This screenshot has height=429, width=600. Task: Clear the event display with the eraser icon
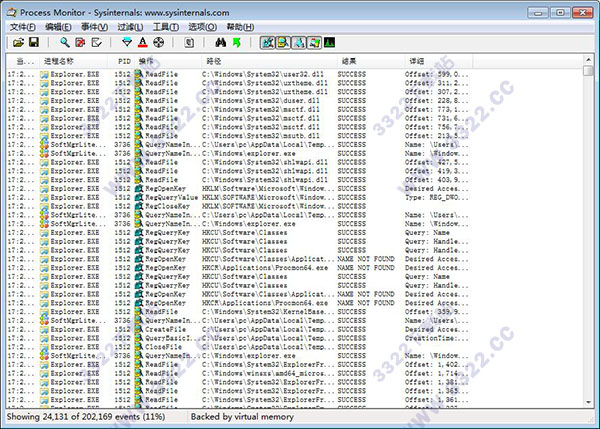pyautogui.click(x=96, y=42)
